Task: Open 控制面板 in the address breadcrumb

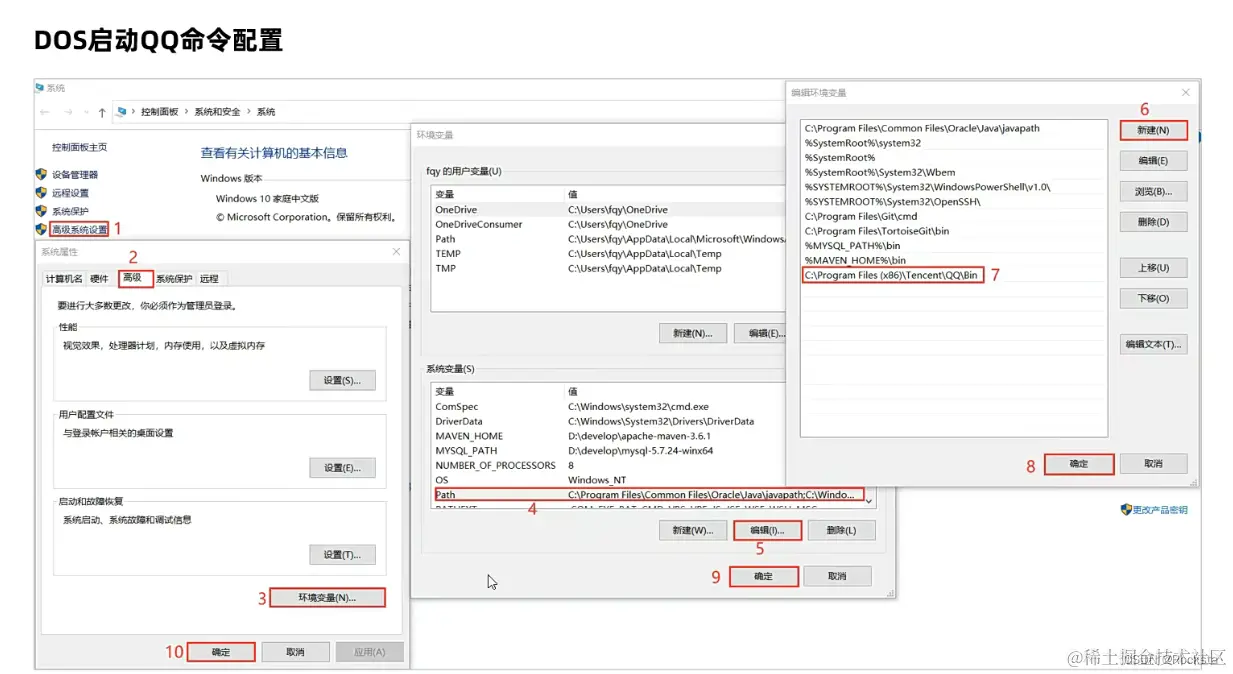Action: click(x=159, y=112)
